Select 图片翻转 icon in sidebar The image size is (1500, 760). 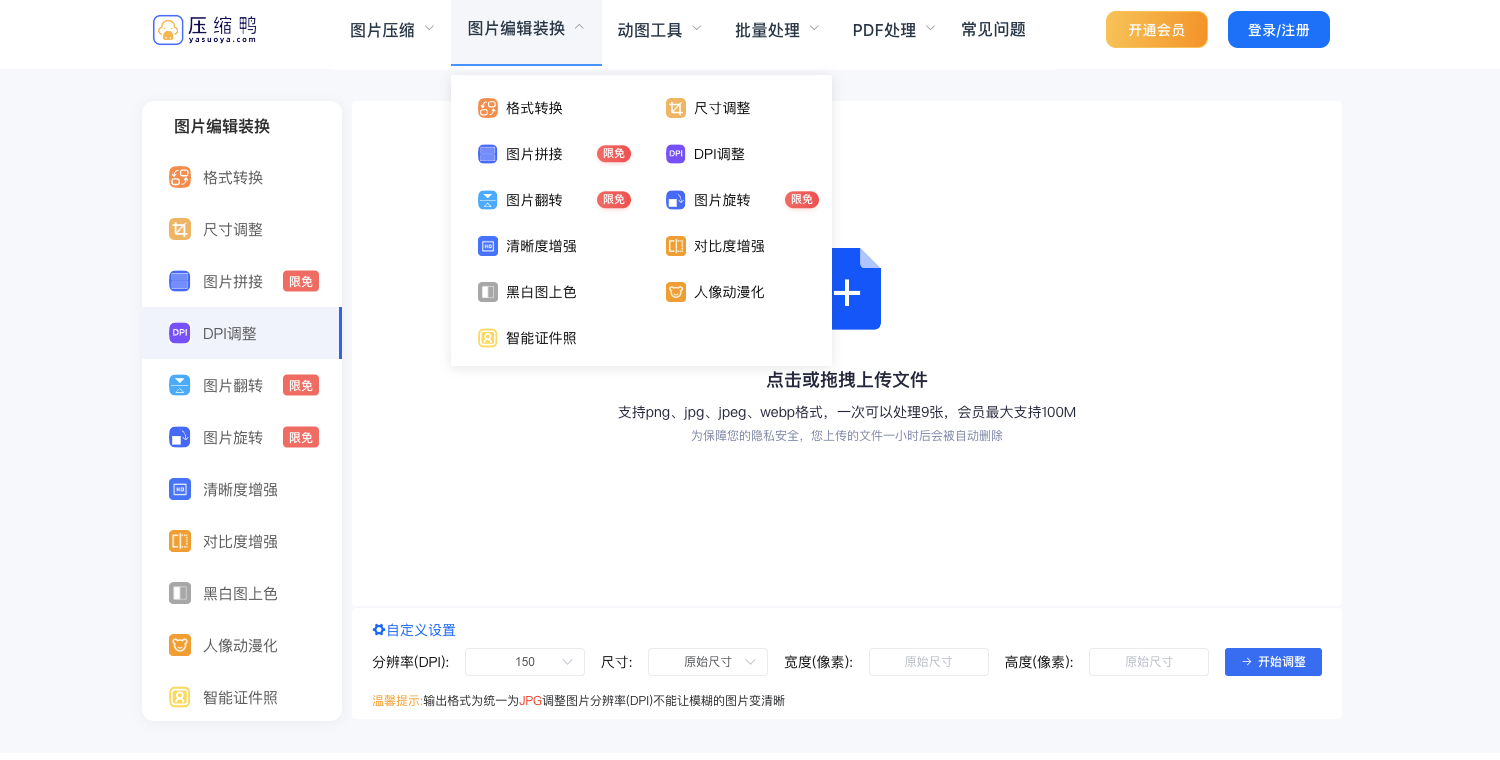(180, 385)
